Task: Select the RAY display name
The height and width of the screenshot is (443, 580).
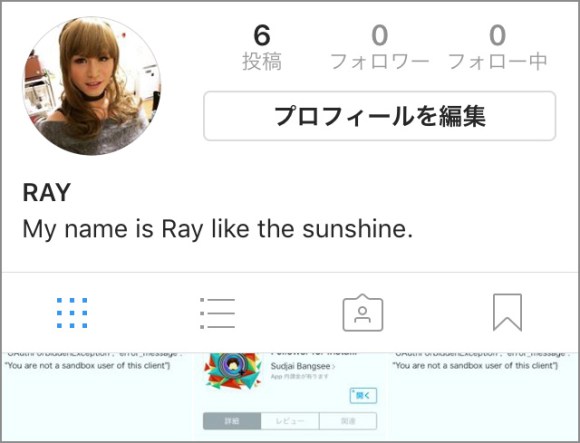Action: [47, 192]
